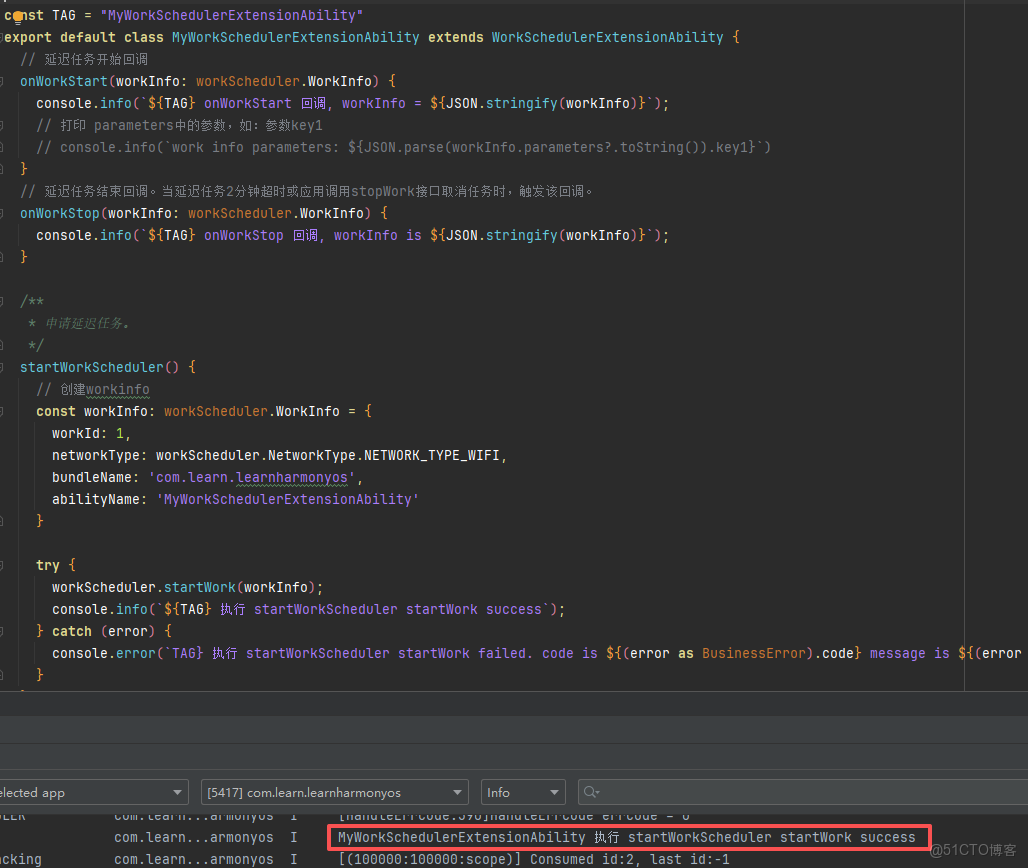
Task: Click the magnifier icon in log search
Action: tap(590, 792)
